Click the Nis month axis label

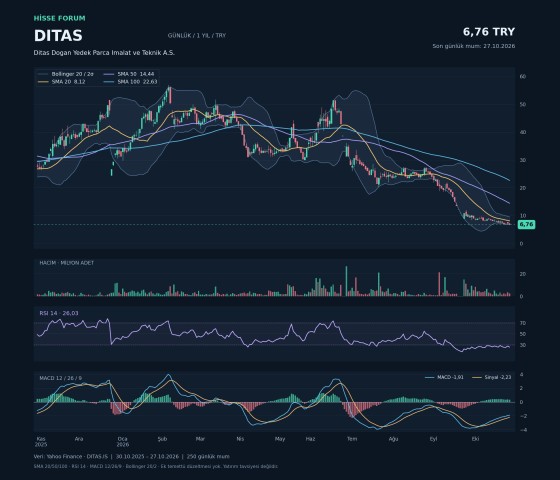240,439
